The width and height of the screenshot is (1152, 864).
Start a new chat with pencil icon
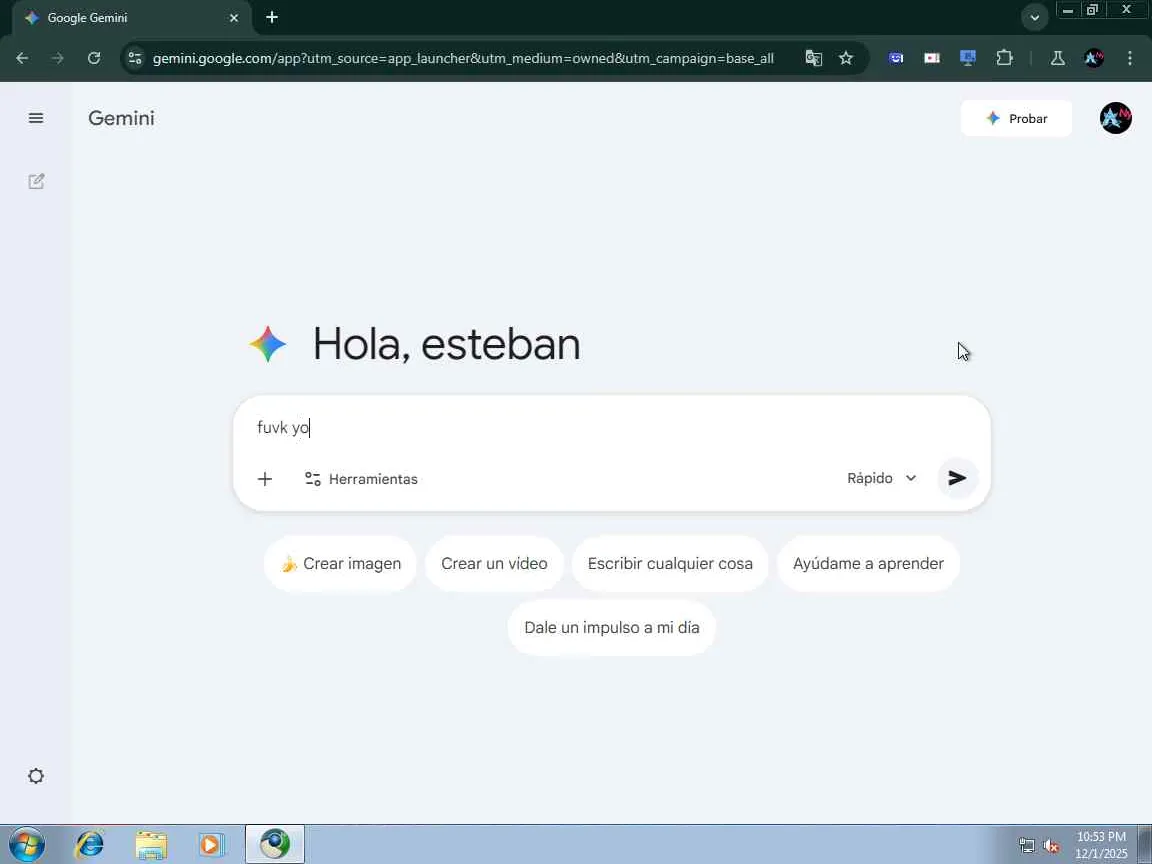click(x=36, y=181)
